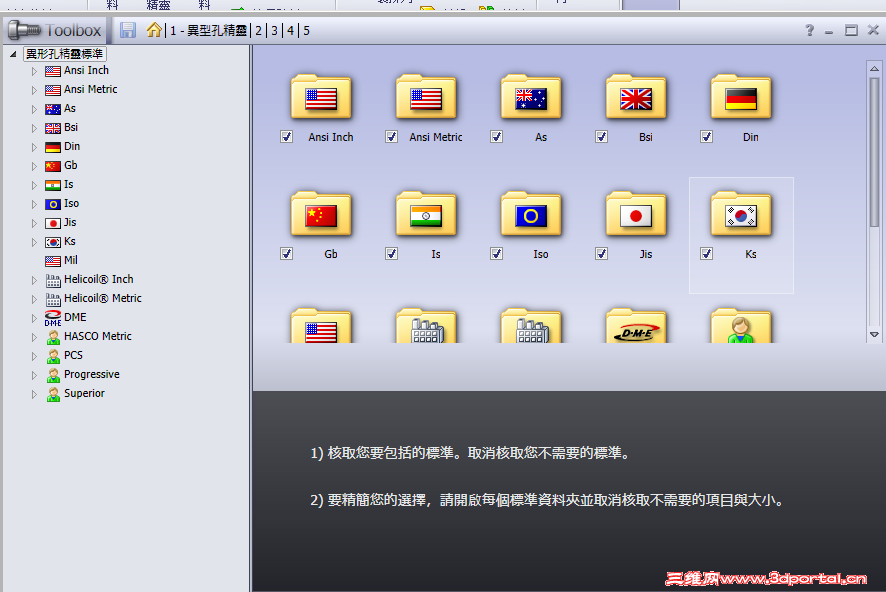
Task: Select the Superior user icon in tree
Action: (x=53, y=394)
